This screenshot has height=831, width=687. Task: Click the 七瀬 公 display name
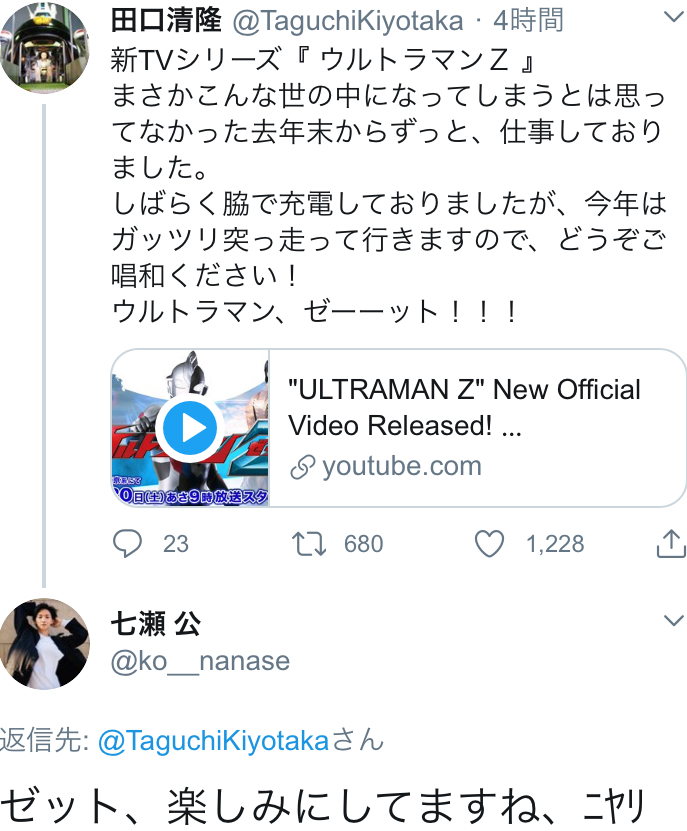click(x=156, y=624)
